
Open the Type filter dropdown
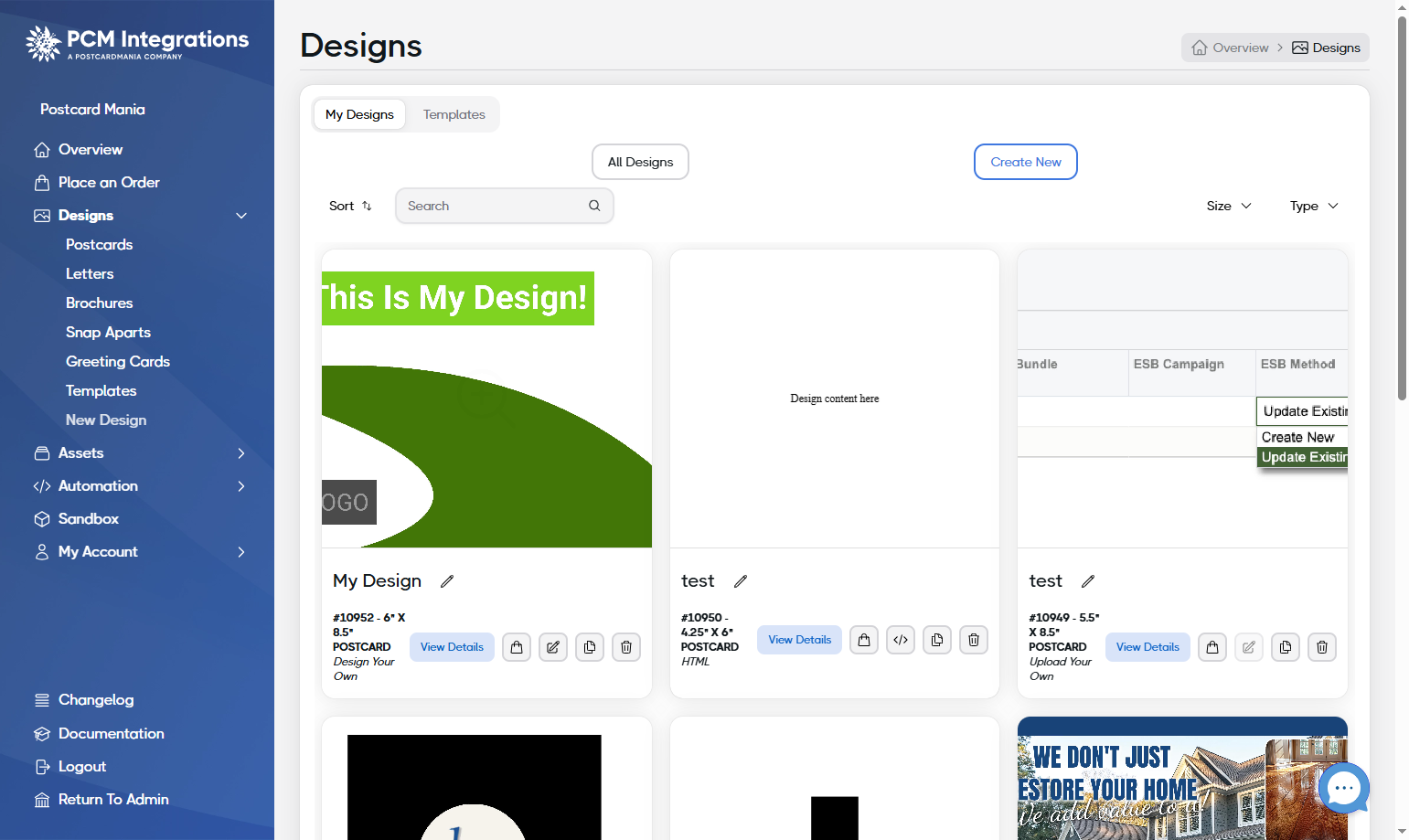coord(1314,206)
